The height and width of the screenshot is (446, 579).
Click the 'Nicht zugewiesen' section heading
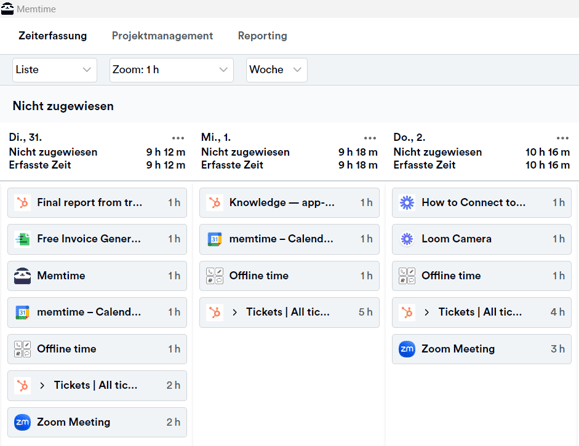click(63, 106)
